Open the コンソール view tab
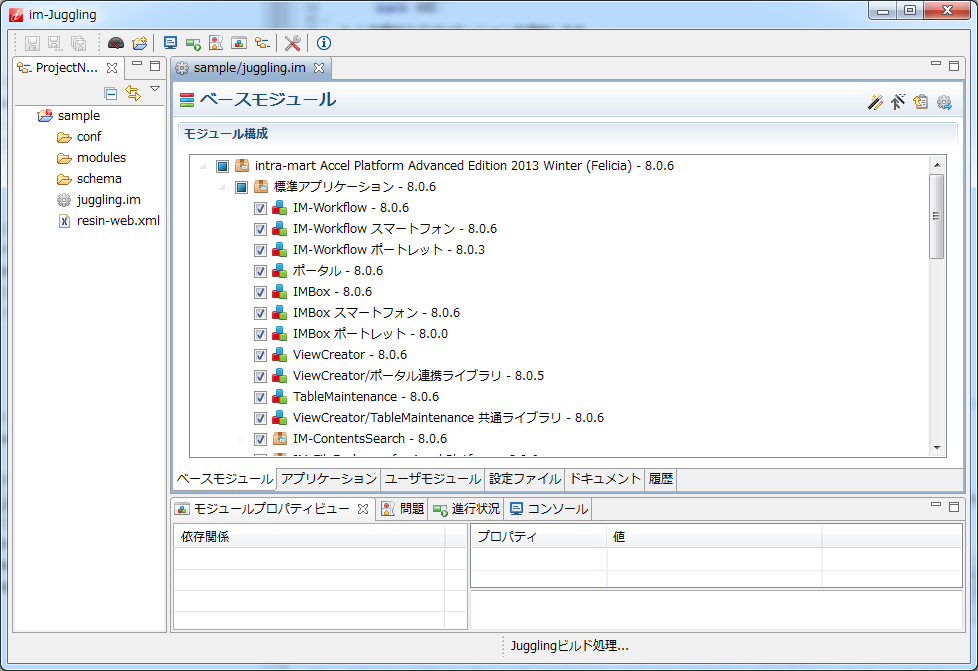This screenshot has width=978, height=671. click(x=549, y=509)
